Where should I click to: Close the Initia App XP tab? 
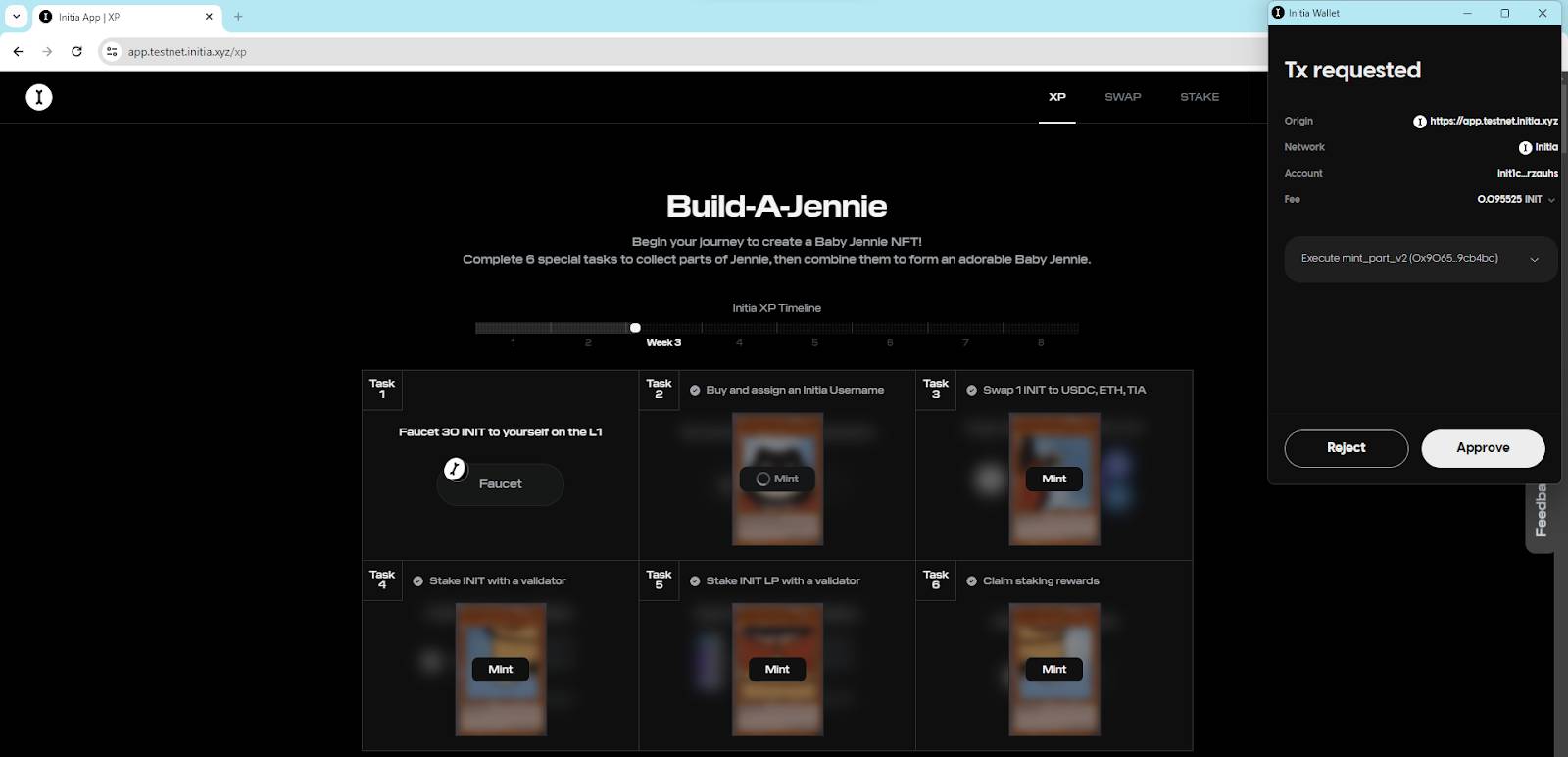coord(209,17)
